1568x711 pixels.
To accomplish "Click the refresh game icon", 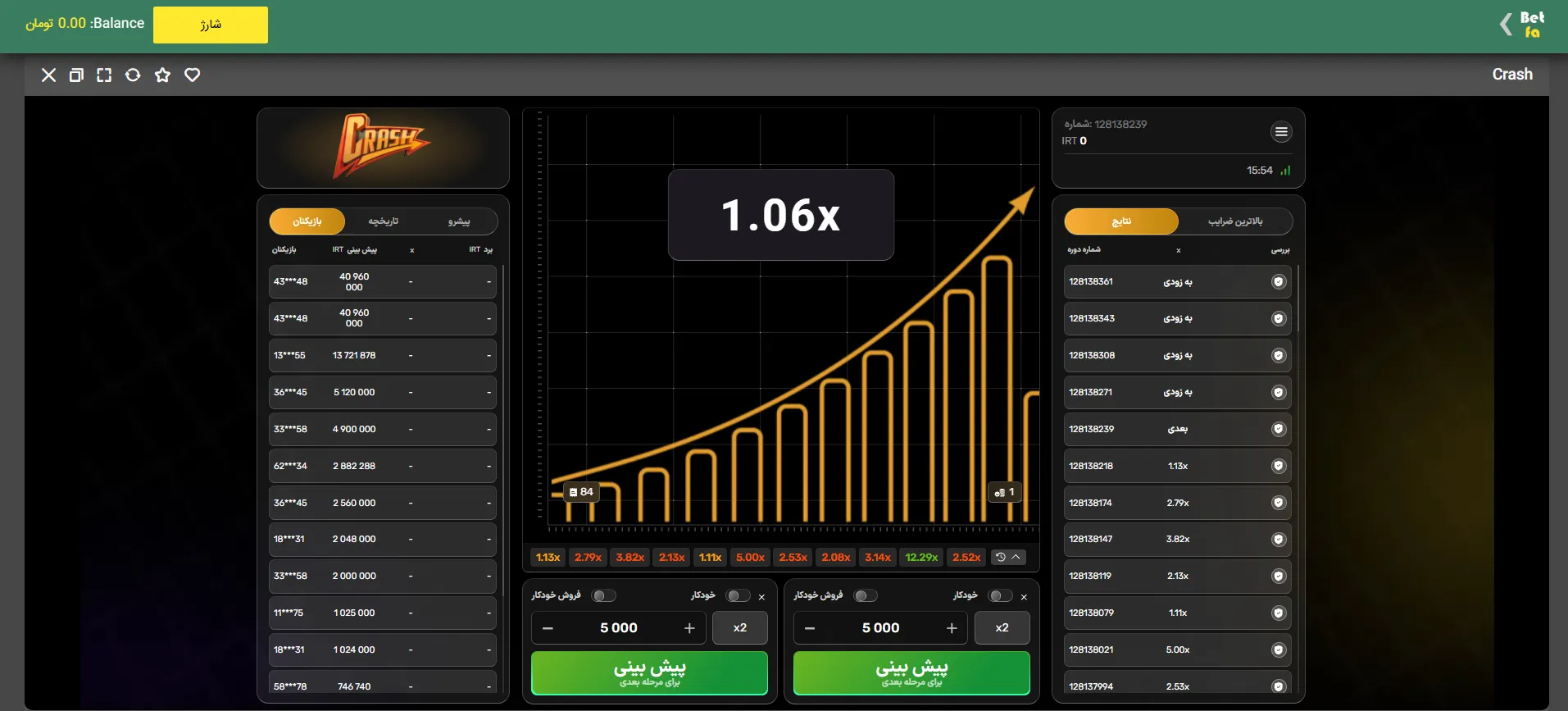I will (133, 75).
